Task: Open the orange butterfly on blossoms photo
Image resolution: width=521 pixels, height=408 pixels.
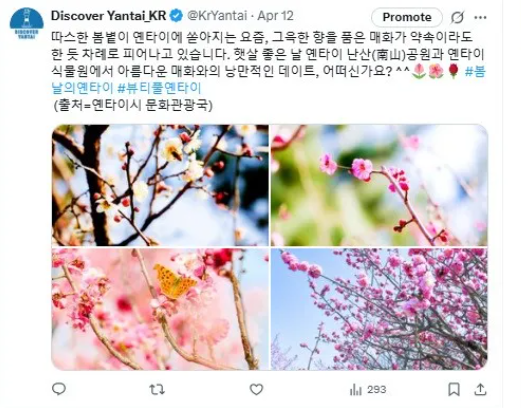Action: coord(160,309)
